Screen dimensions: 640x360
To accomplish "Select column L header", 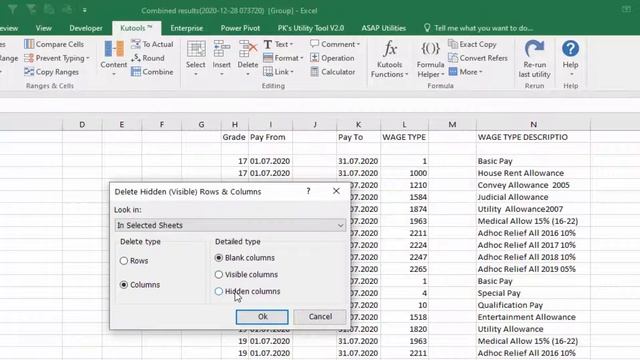I will click(404, 124).
